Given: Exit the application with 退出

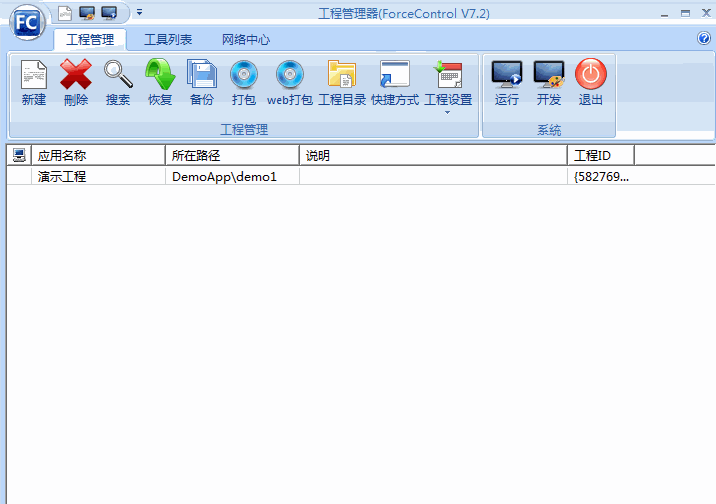Looking at the screenshot, I should coord(591,83).
